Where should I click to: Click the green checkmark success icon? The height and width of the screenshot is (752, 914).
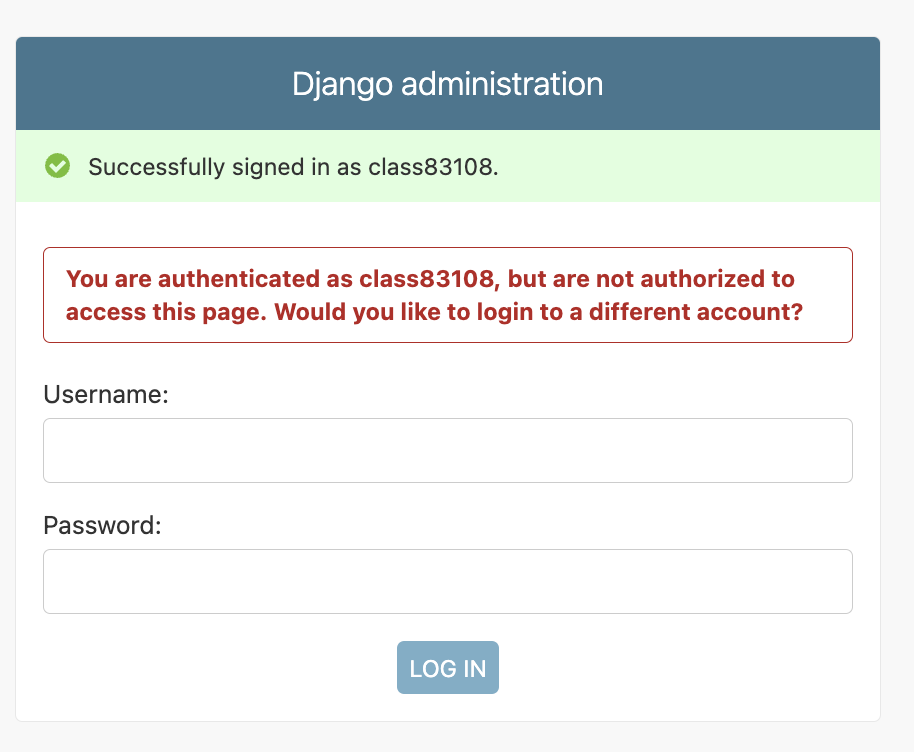coord(57,166)
